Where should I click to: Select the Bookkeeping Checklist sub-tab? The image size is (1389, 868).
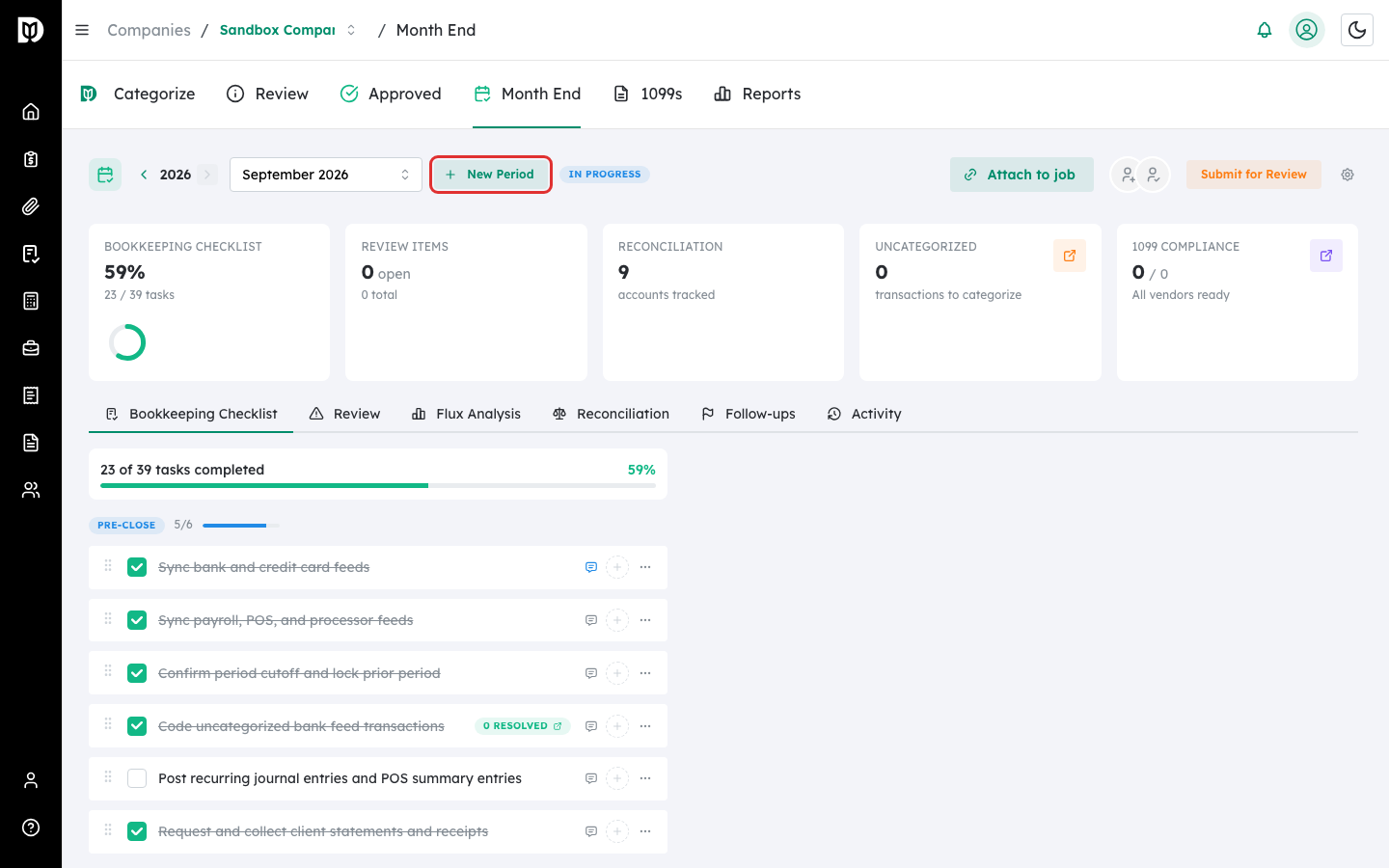coord(191,414)
